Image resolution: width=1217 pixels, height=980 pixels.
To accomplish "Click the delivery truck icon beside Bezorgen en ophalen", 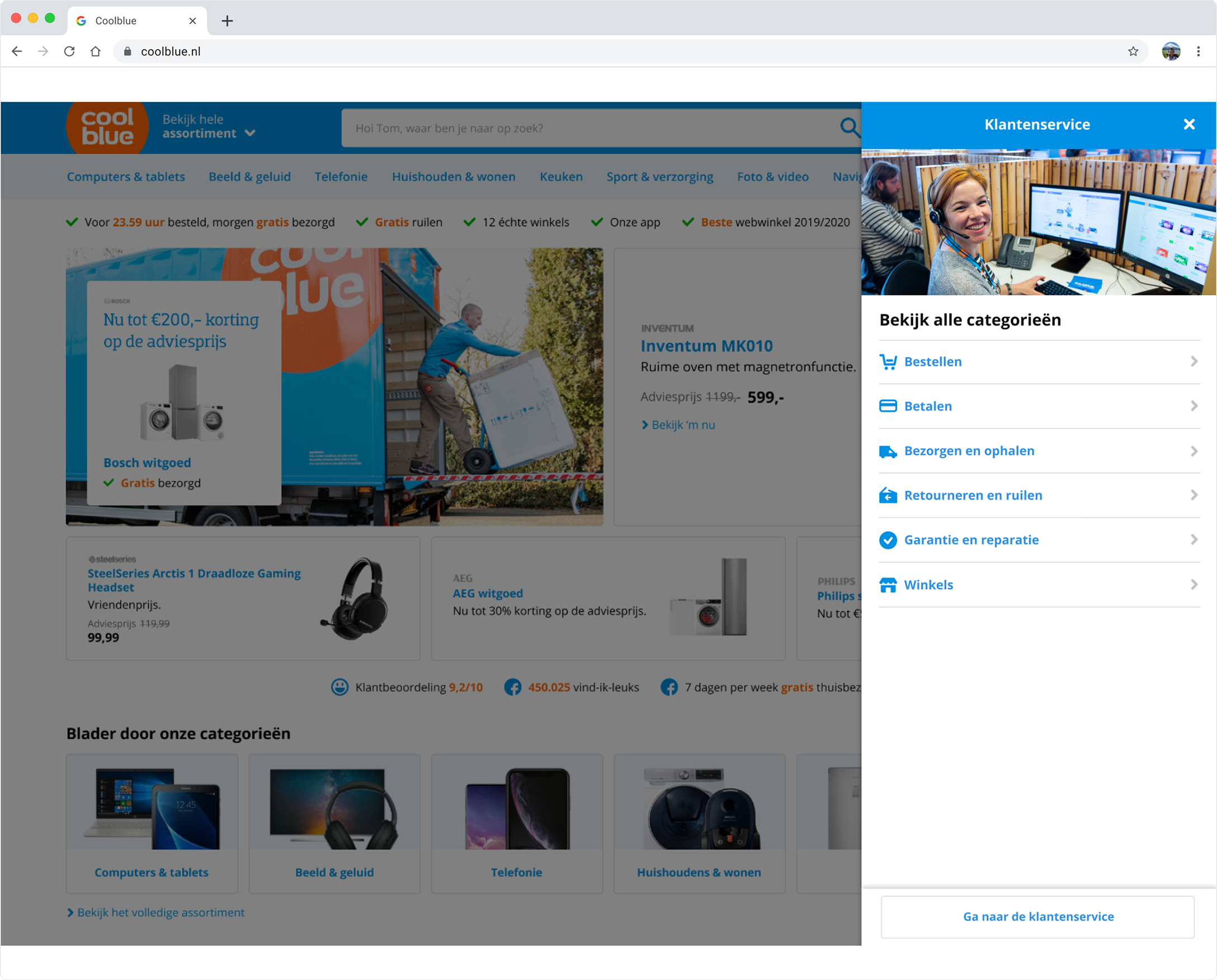I will point(888,451).
